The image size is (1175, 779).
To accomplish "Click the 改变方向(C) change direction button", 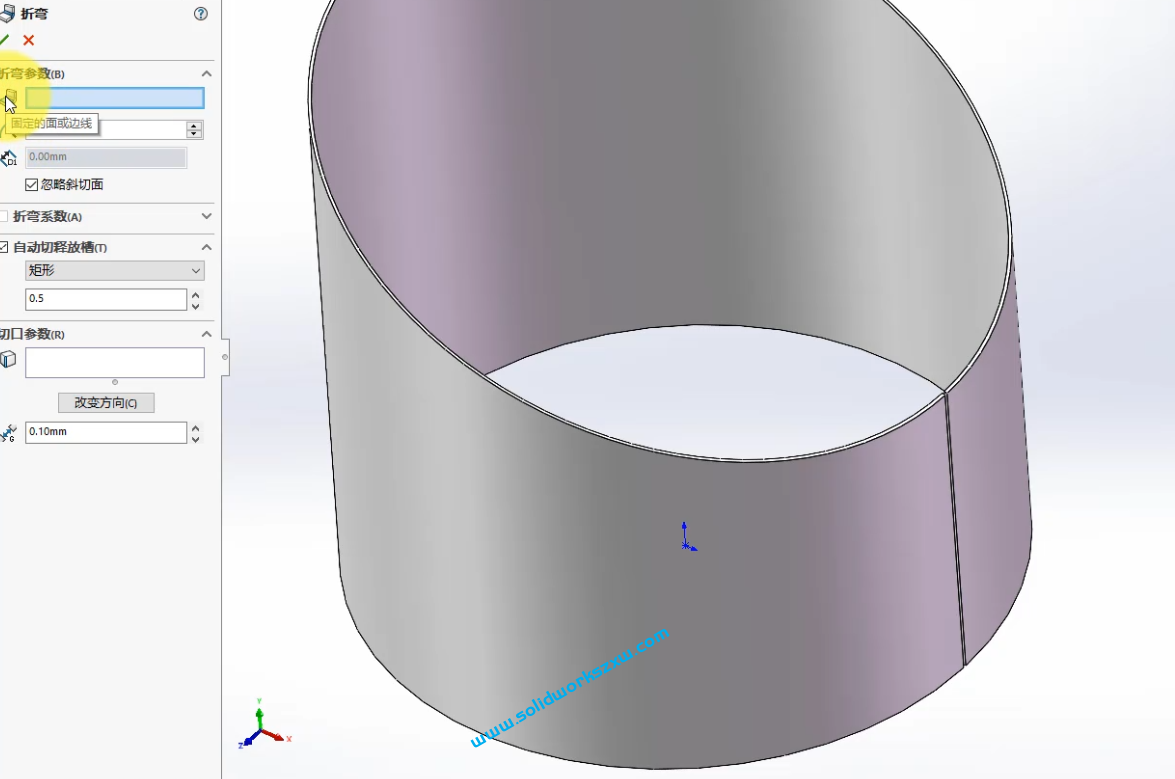I will point(106,402).
